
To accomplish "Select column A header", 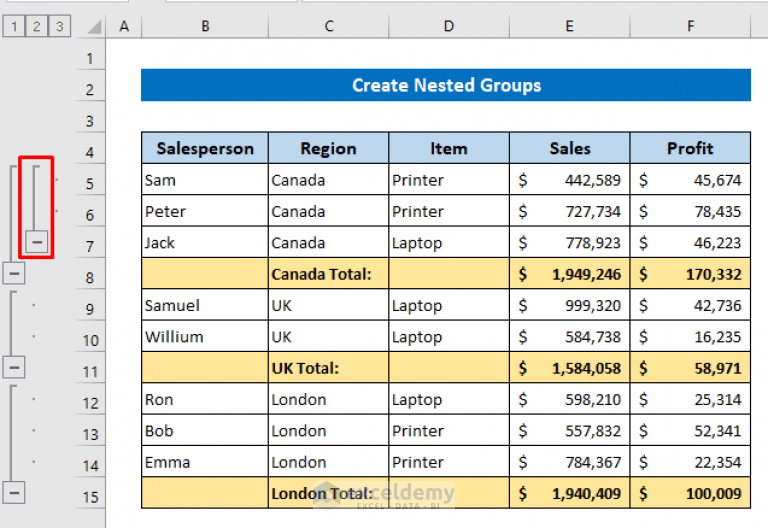I will [124, 26].
